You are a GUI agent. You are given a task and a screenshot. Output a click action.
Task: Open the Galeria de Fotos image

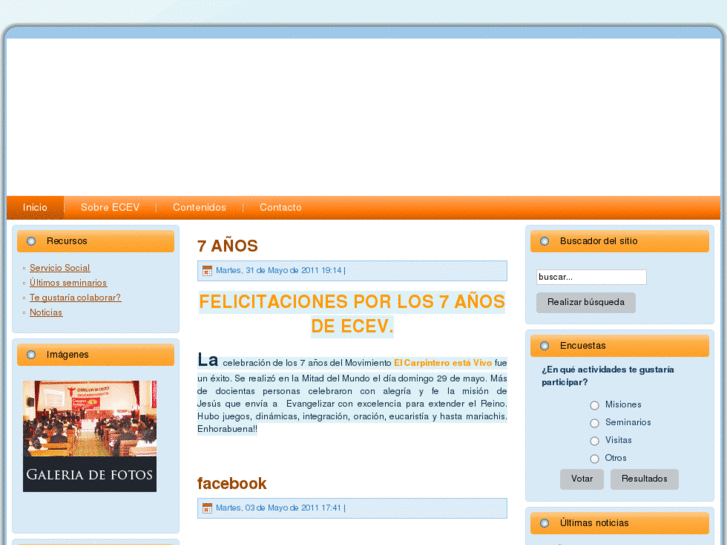tap(90, 436)
